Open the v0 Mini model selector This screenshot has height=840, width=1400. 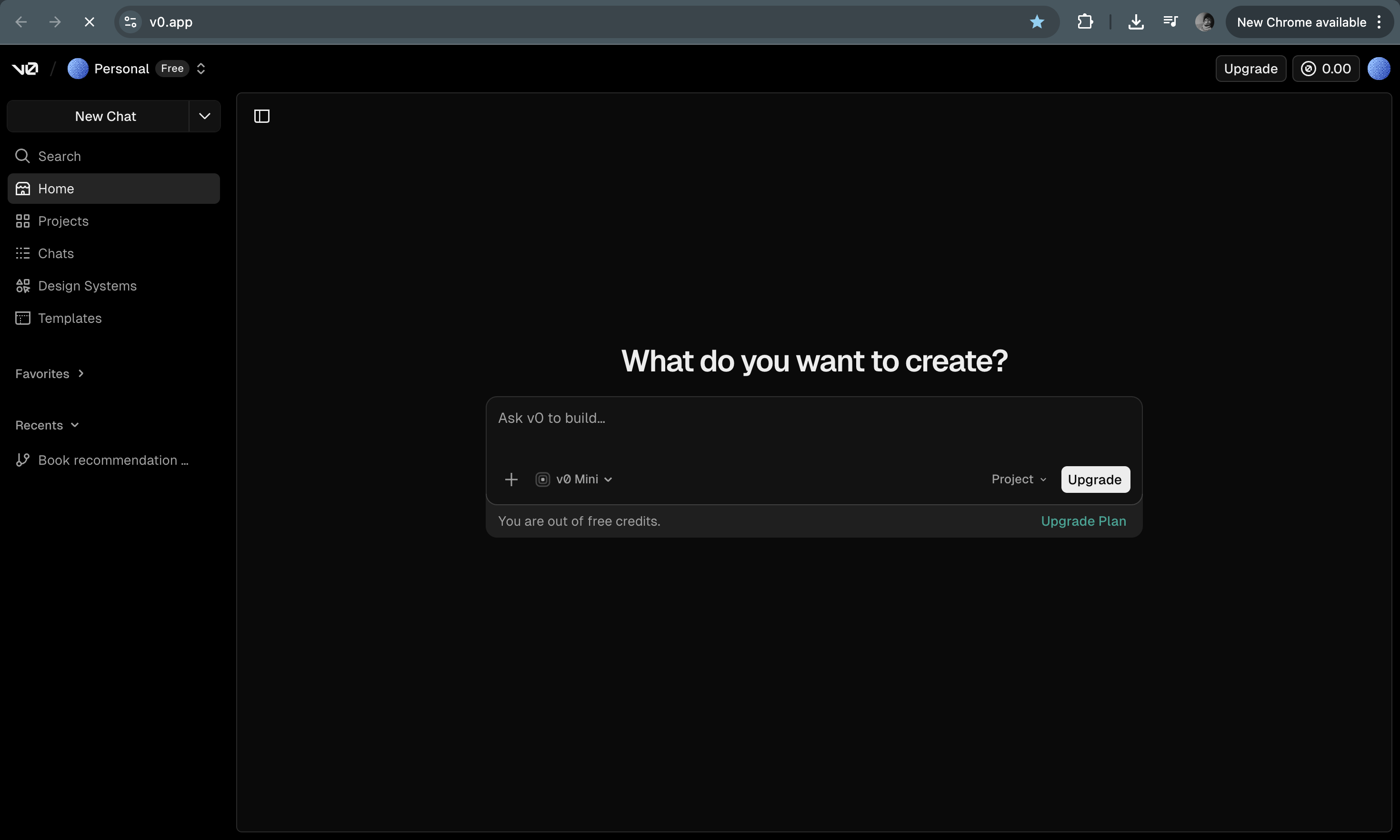click(x=573, y=479)
